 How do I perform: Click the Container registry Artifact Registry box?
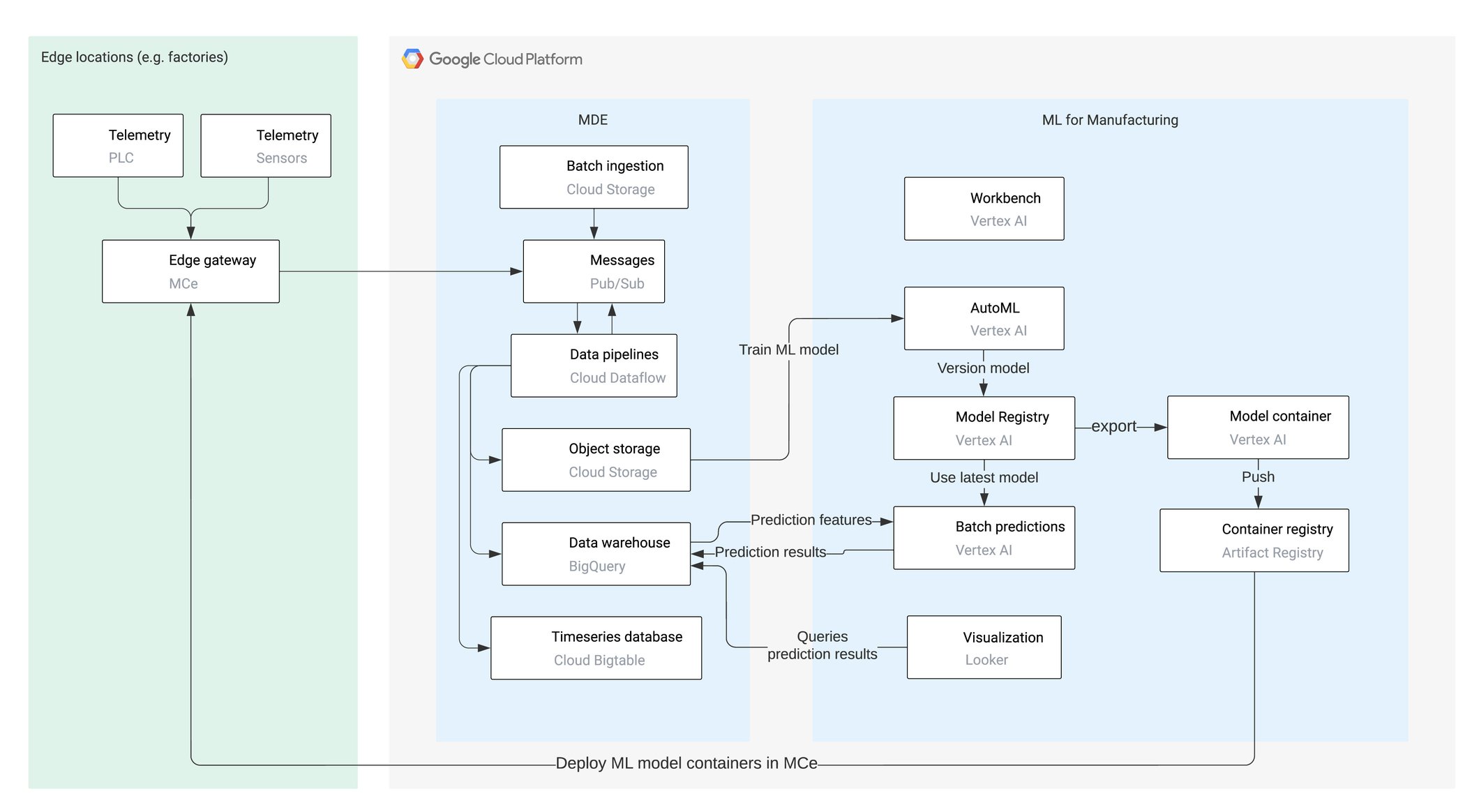tap(1254, 540)
